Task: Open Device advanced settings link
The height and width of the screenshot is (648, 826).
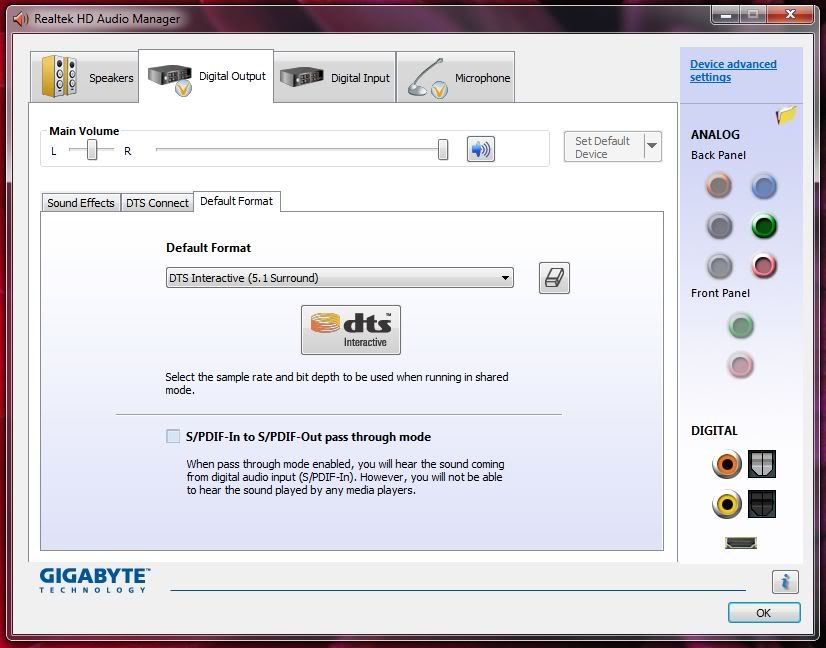Action: [x=732, y=71]
